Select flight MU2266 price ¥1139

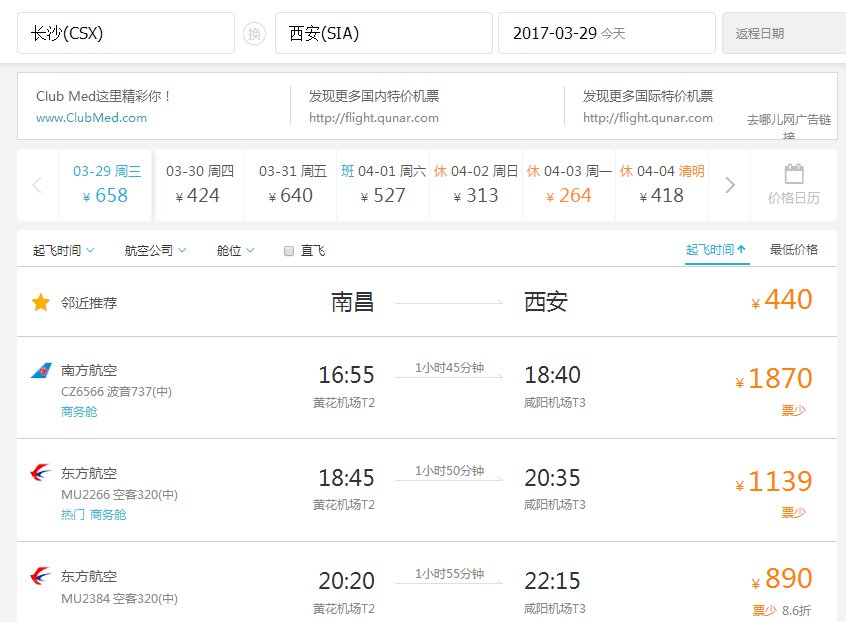(x=774, y=481)
